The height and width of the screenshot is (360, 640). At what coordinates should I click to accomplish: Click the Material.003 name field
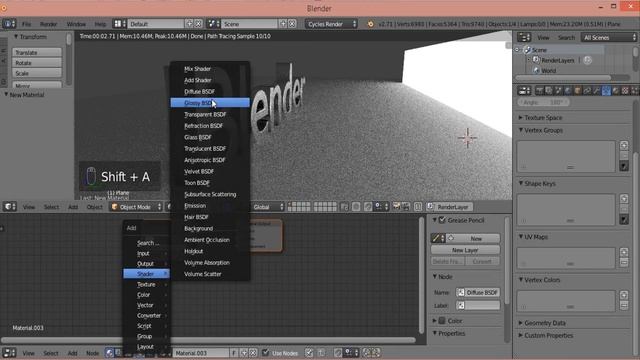tap(201, 353)
